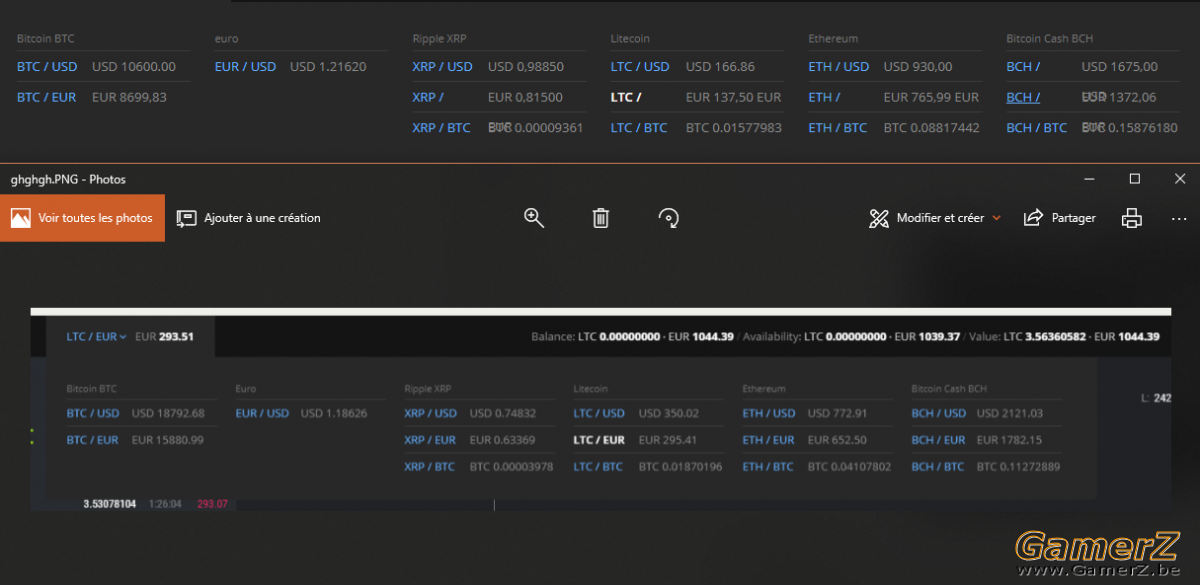Viewport: 1200px width, 585px height.
Task: Maximize the Photos window
Action: coord(1134,179)
